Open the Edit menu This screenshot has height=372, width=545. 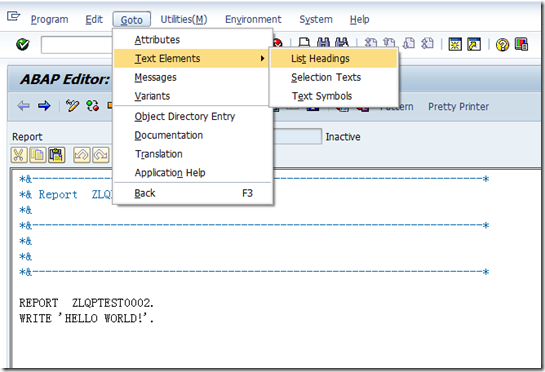[x=94, y=19]
